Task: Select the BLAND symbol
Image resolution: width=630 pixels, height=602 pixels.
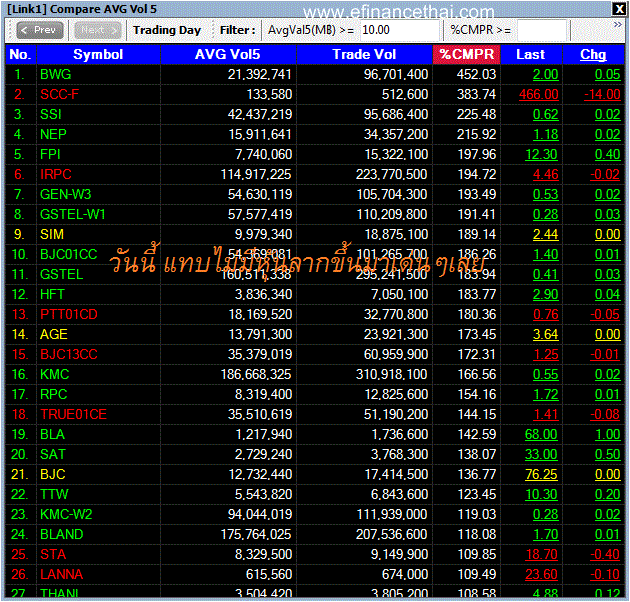Action: point(61,534)
